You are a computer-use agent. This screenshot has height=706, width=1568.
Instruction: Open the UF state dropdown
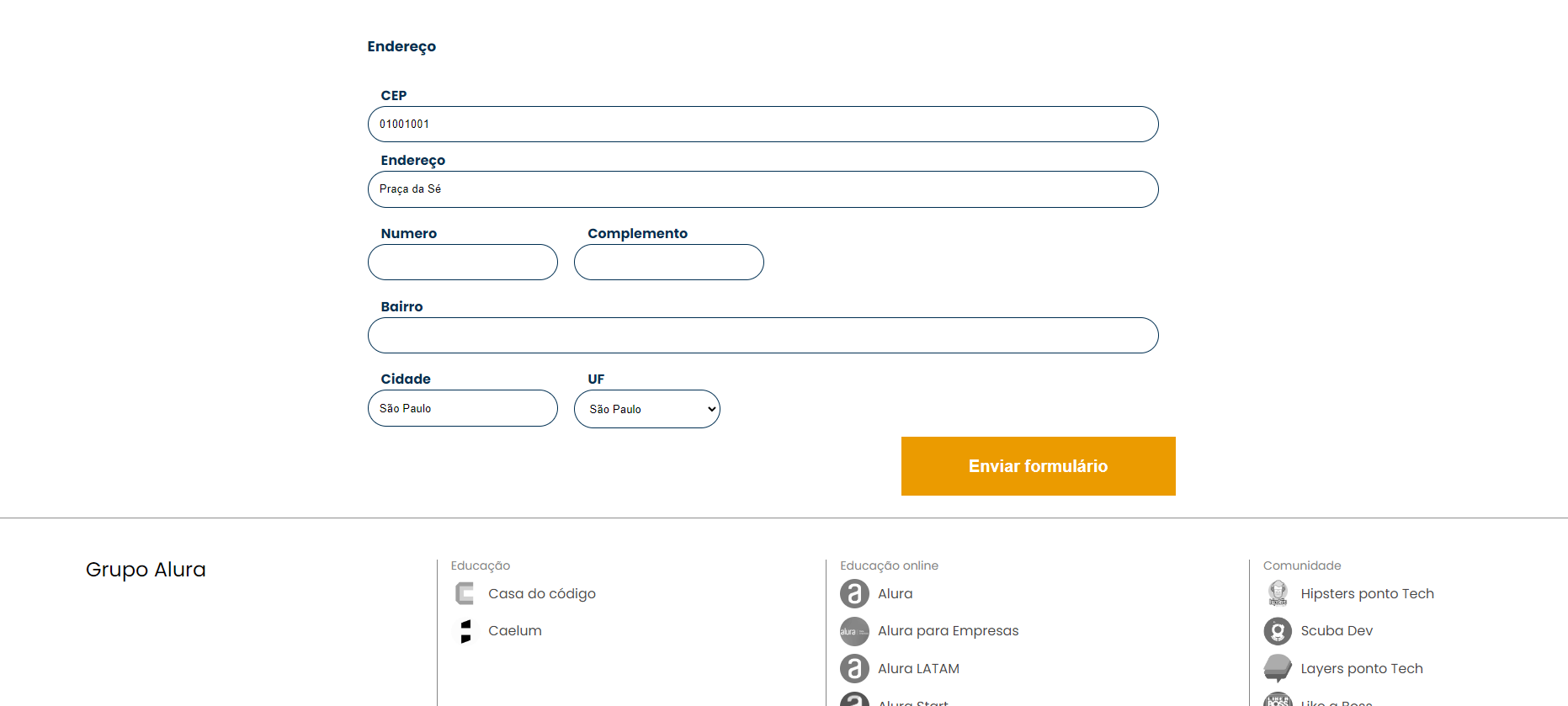click(647, 409)
